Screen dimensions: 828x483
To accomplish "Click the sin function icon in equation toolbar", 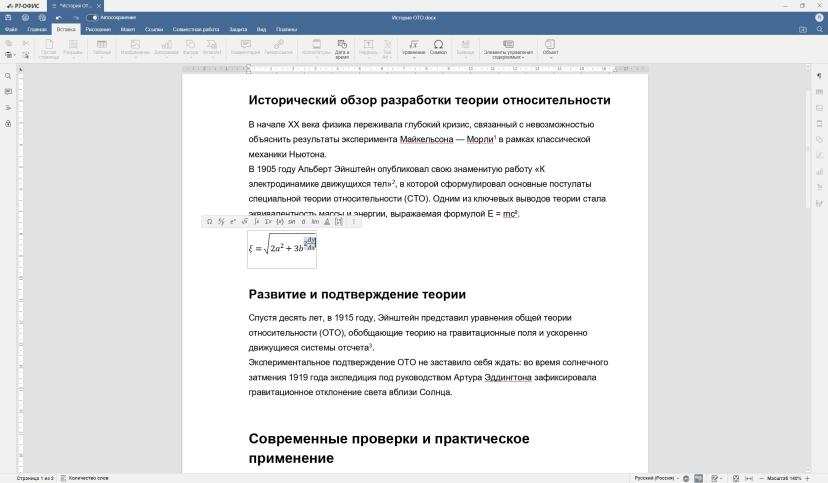I will point(291,222).
